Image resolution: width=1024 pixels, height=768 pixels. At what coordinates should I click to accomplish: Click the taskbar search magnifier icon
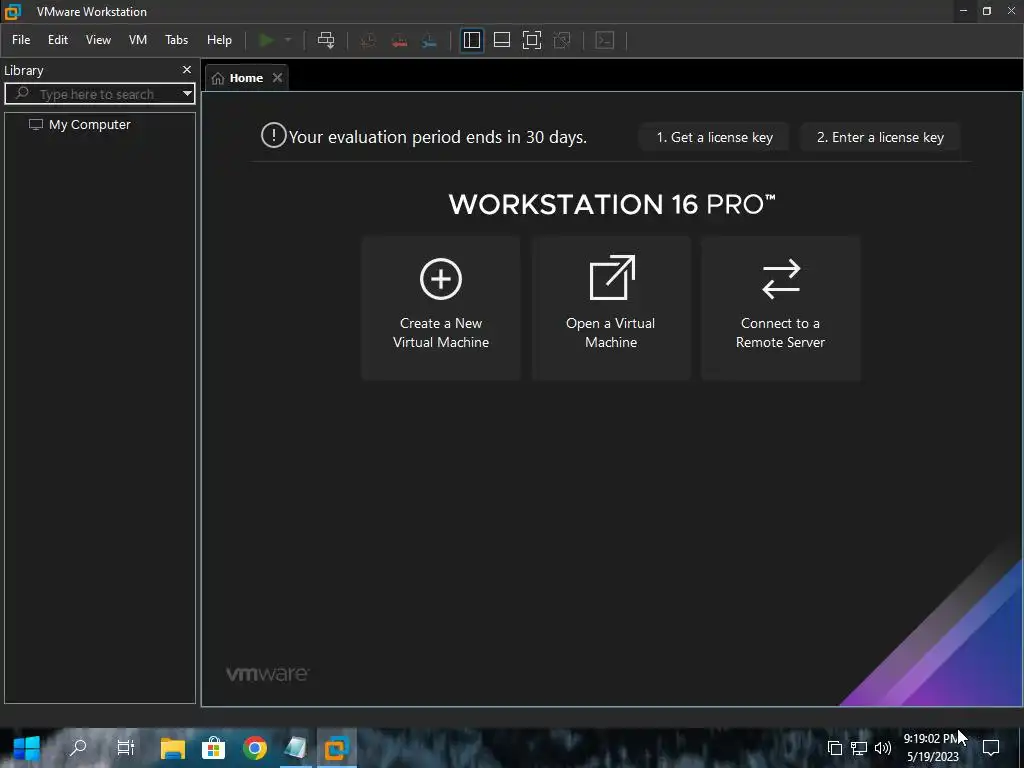78,748
